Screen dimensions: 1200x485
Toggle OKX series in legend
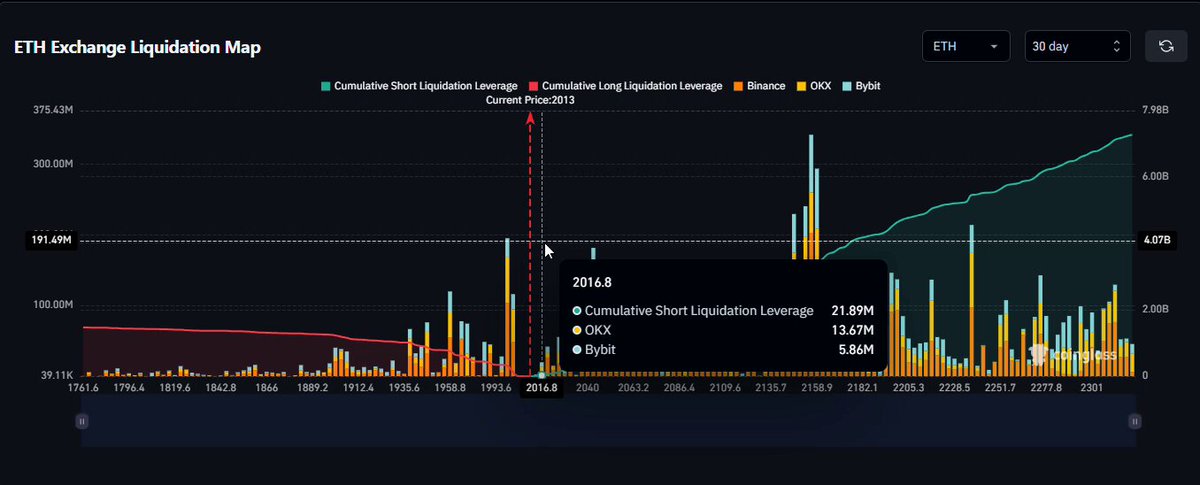(813, 86)
